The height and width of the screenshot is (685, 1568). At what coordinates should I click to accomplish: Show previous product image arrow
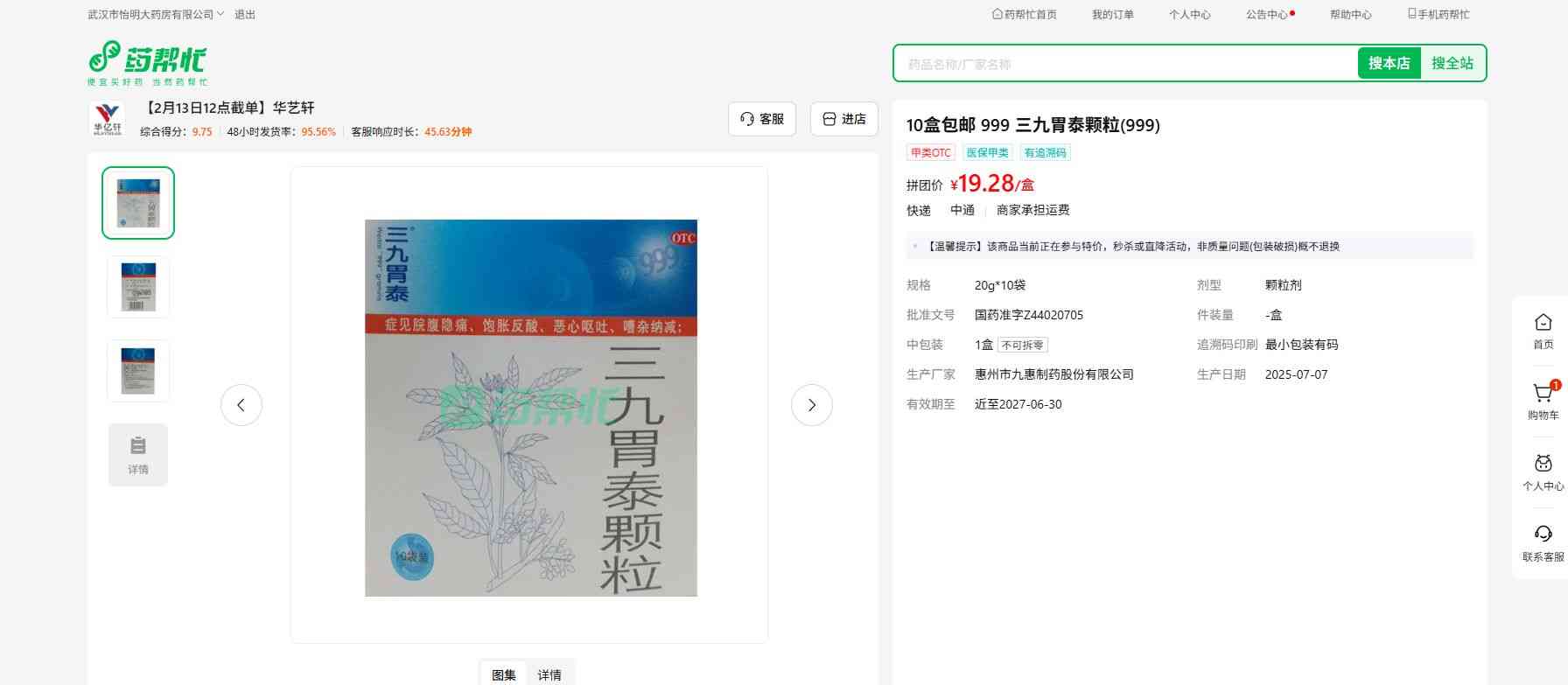[241, 405]
